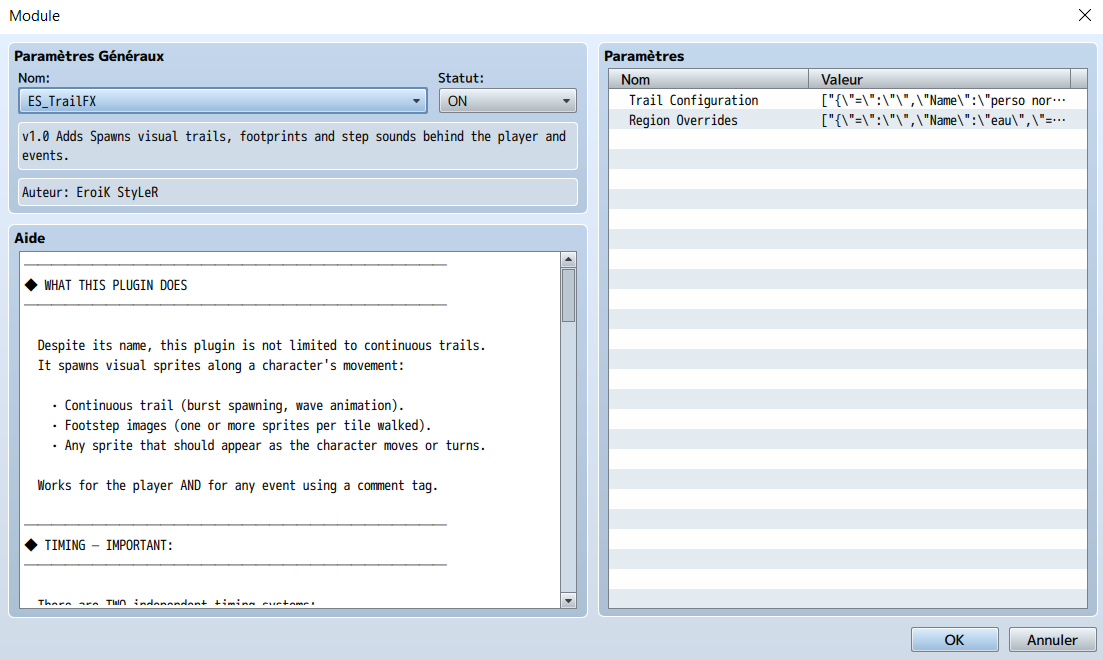Click the plugin description text starting v1.0
This screenshot has height=660, width=1103.
point(297,146)
